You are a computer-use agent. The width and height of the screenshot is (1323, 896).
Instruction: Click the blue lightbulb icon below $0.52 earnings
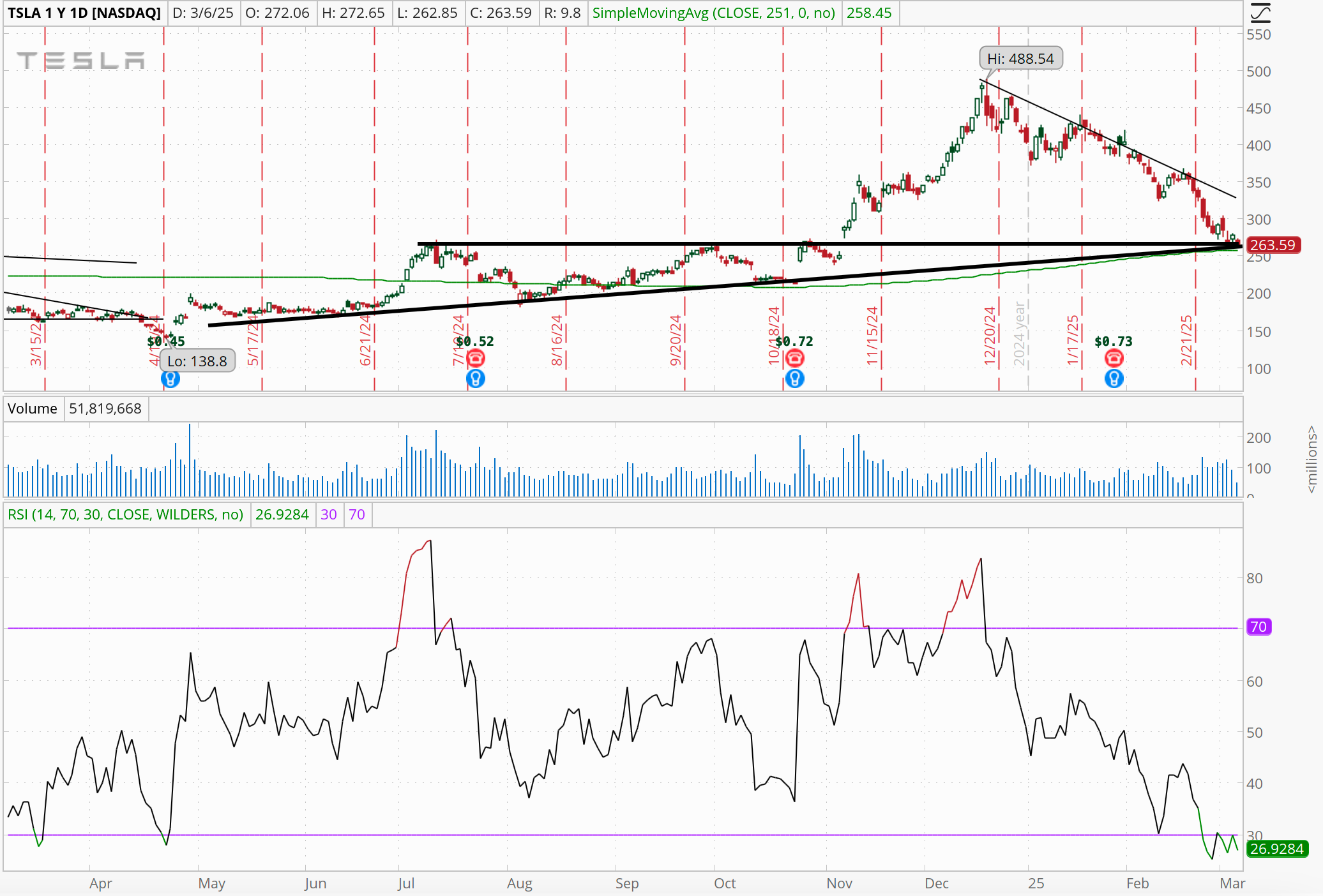coord(476,379)
